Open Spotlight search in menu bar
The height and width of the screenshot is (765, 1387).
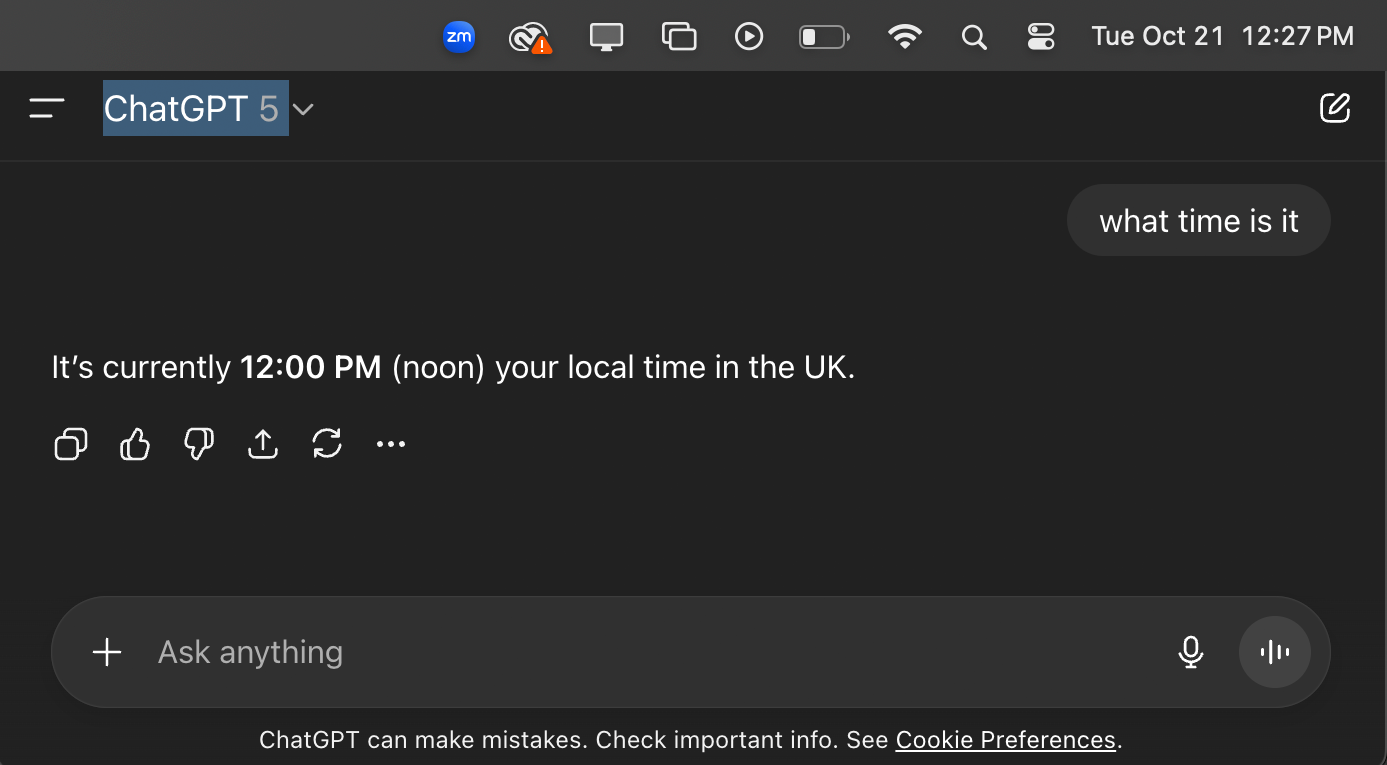pos(973,37)
